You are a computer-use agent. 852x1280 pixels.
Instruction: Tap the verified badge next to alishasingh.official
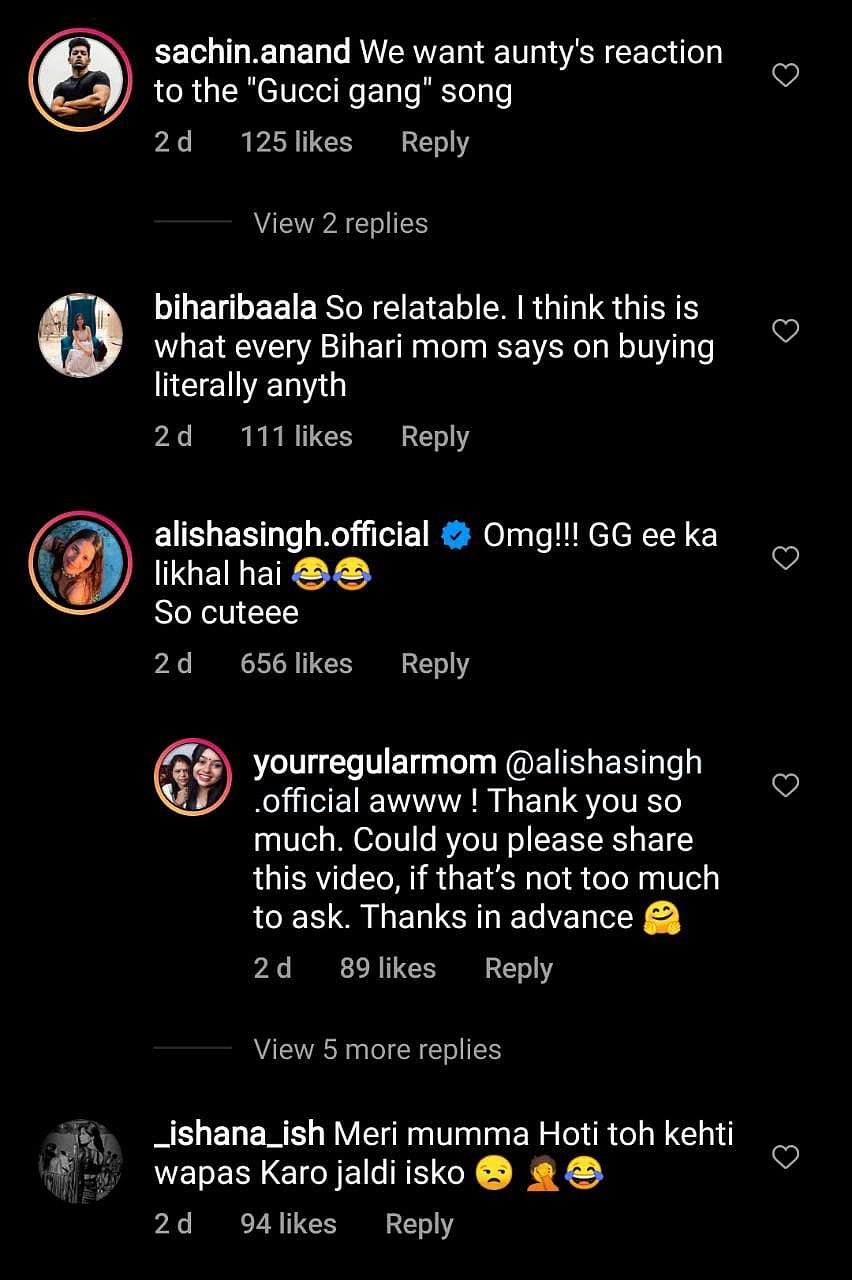456,536
